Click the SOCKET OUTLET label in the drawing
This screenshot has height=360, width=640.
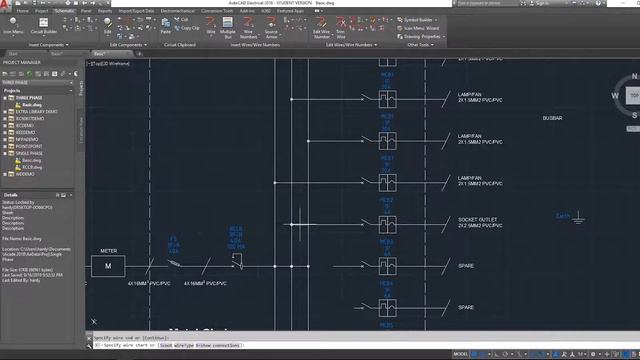(x=478, y=220)
